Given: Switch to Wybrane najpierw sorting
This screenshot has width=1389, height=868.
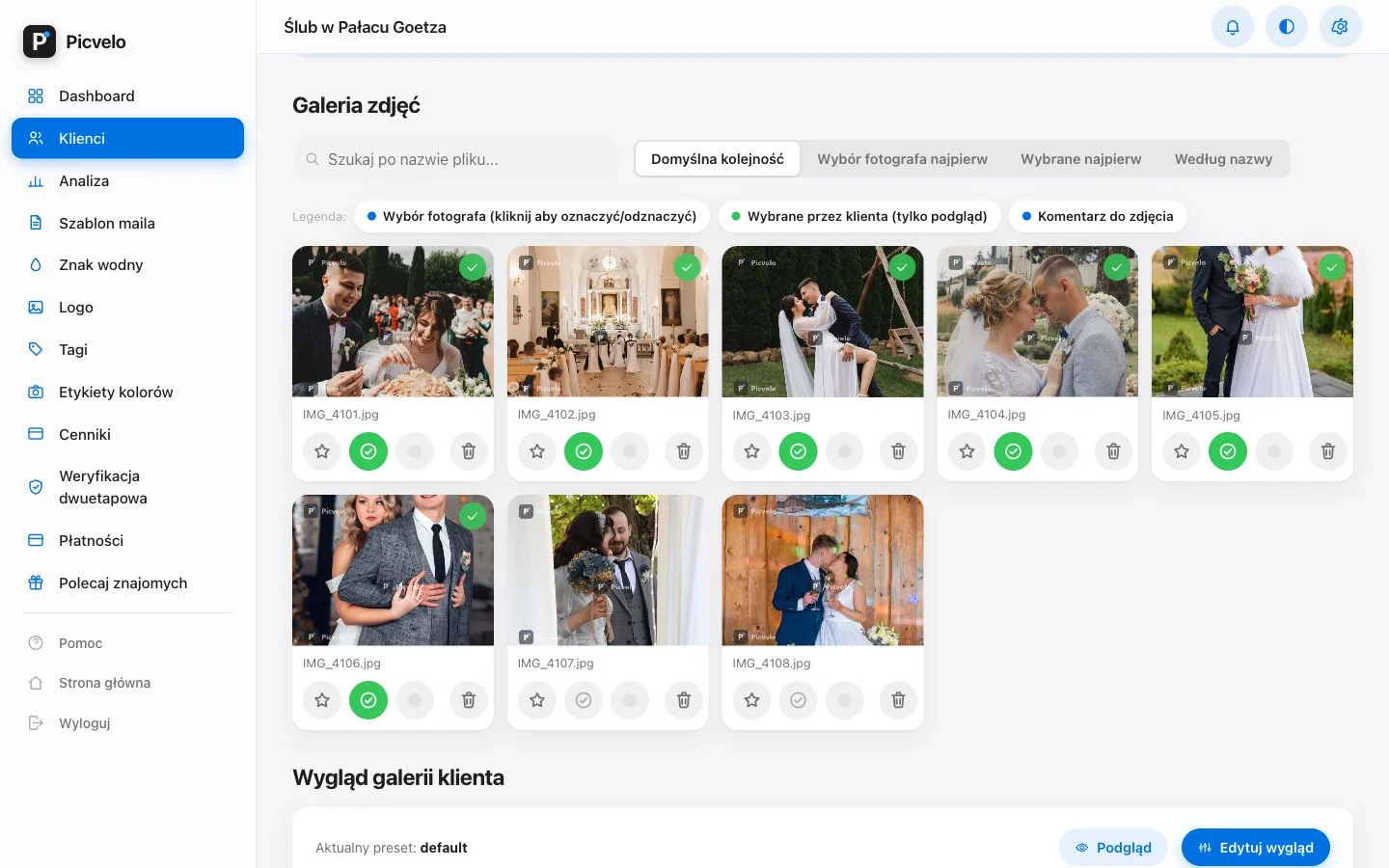Looking at the screenshot, I should tap(1081, 159).
